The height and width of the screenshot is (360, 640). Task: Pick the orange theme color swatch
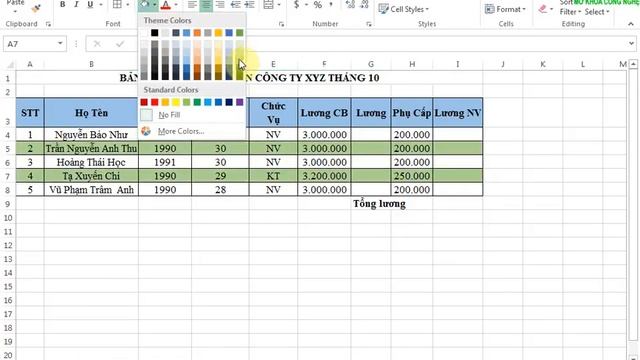197,33
